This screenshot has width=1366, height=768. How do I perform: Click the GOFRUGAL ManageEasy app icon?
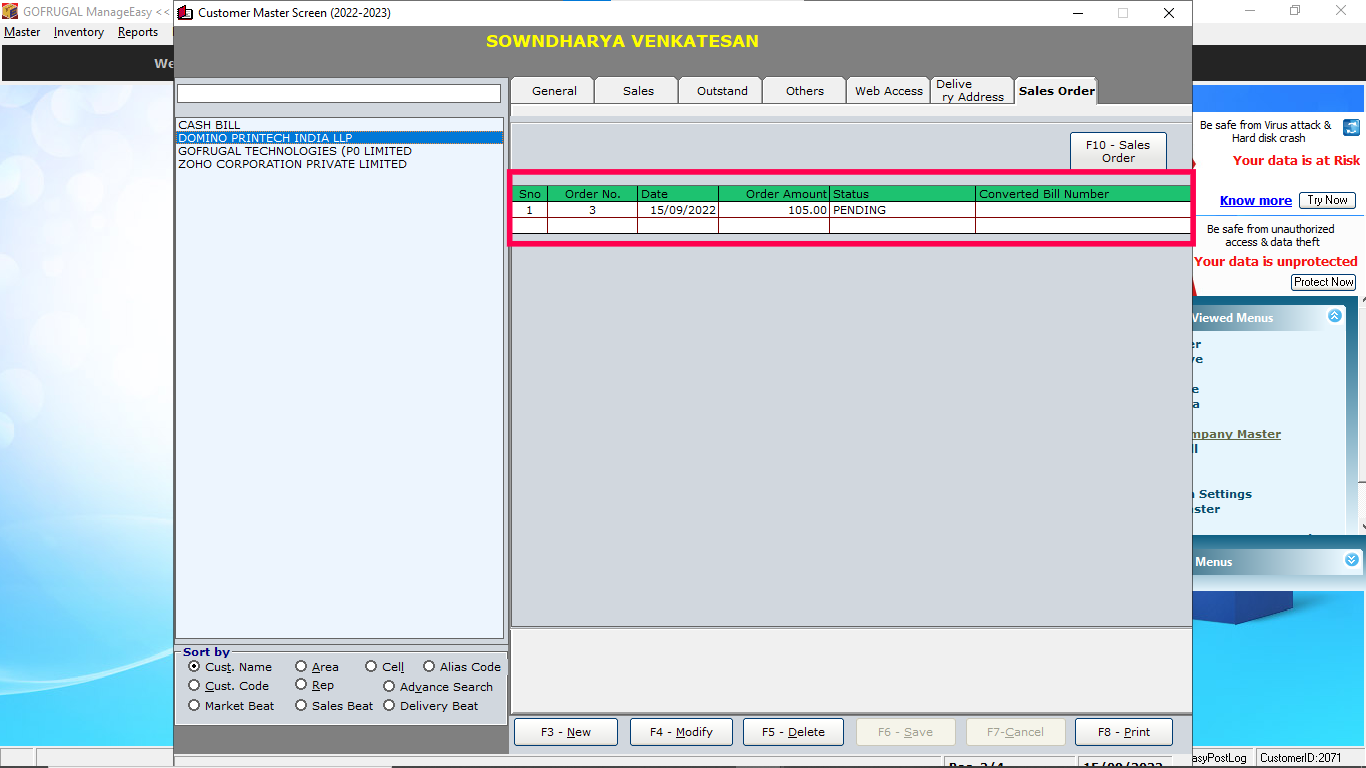pyautogui.click(x=10, y=11)
